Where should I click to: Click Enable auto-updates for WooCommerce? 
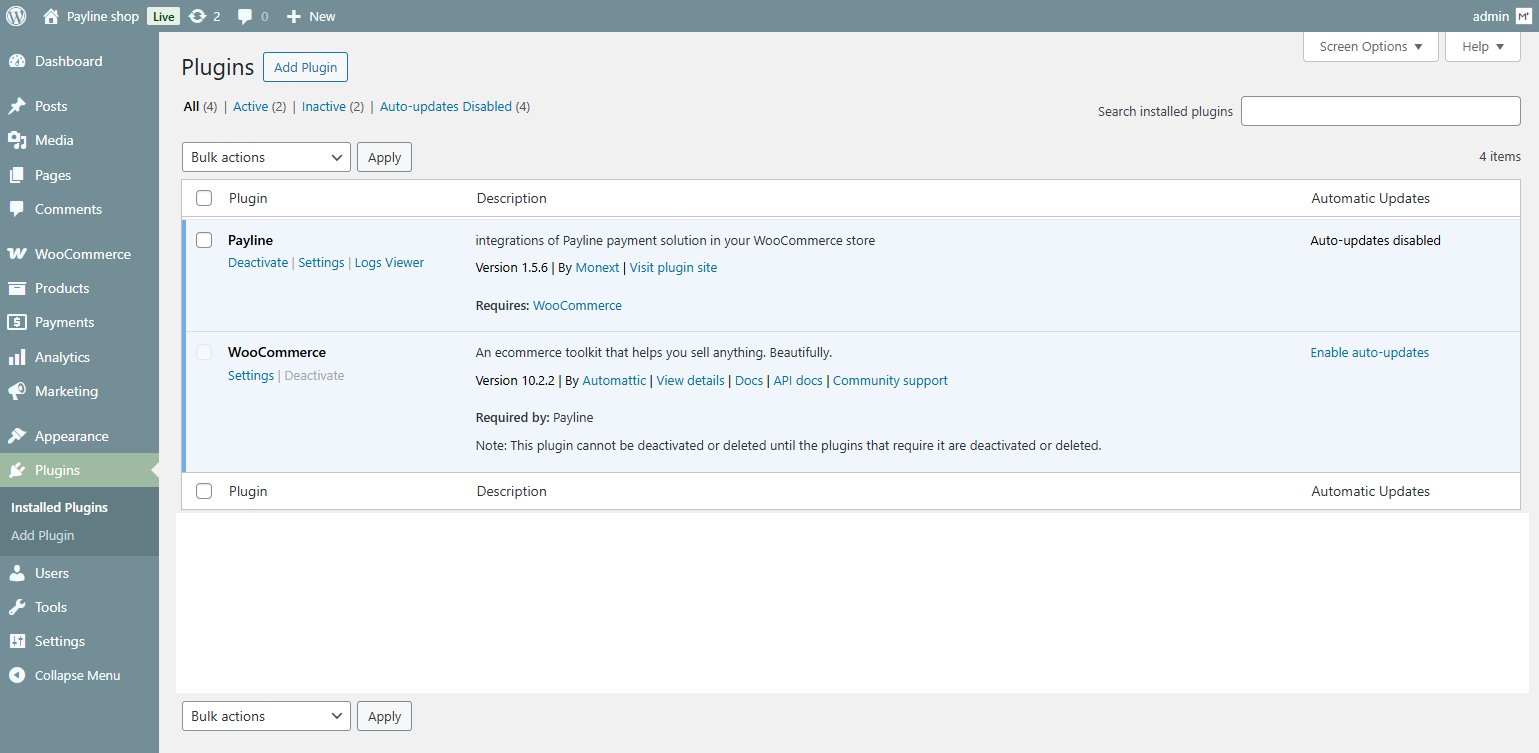pyautogui.click(x=1369, y=353)
